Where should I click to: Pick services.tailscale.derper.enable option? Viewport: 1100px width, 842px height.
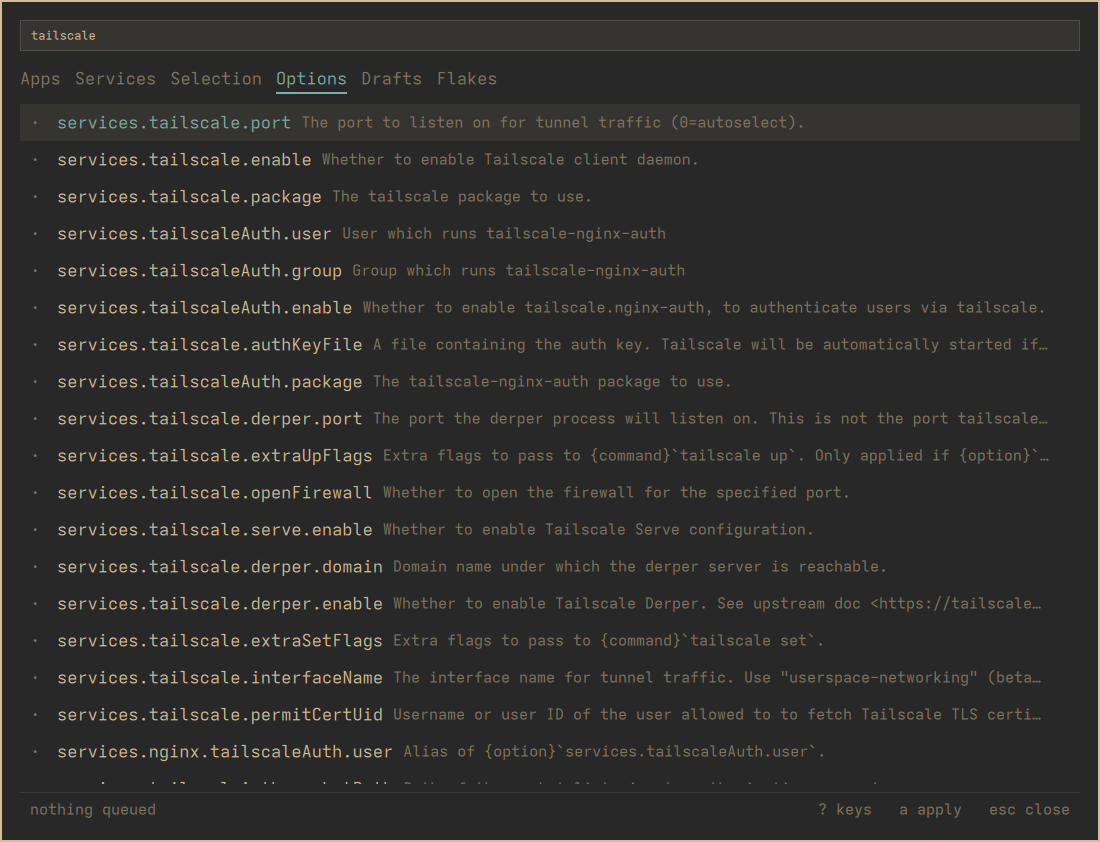(x=549, y=603)
